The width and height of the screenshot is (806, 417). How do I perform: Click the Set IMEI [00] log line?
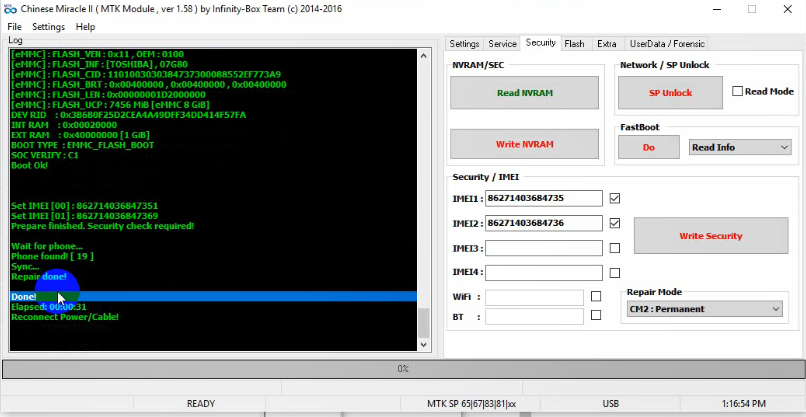(85, 206)
